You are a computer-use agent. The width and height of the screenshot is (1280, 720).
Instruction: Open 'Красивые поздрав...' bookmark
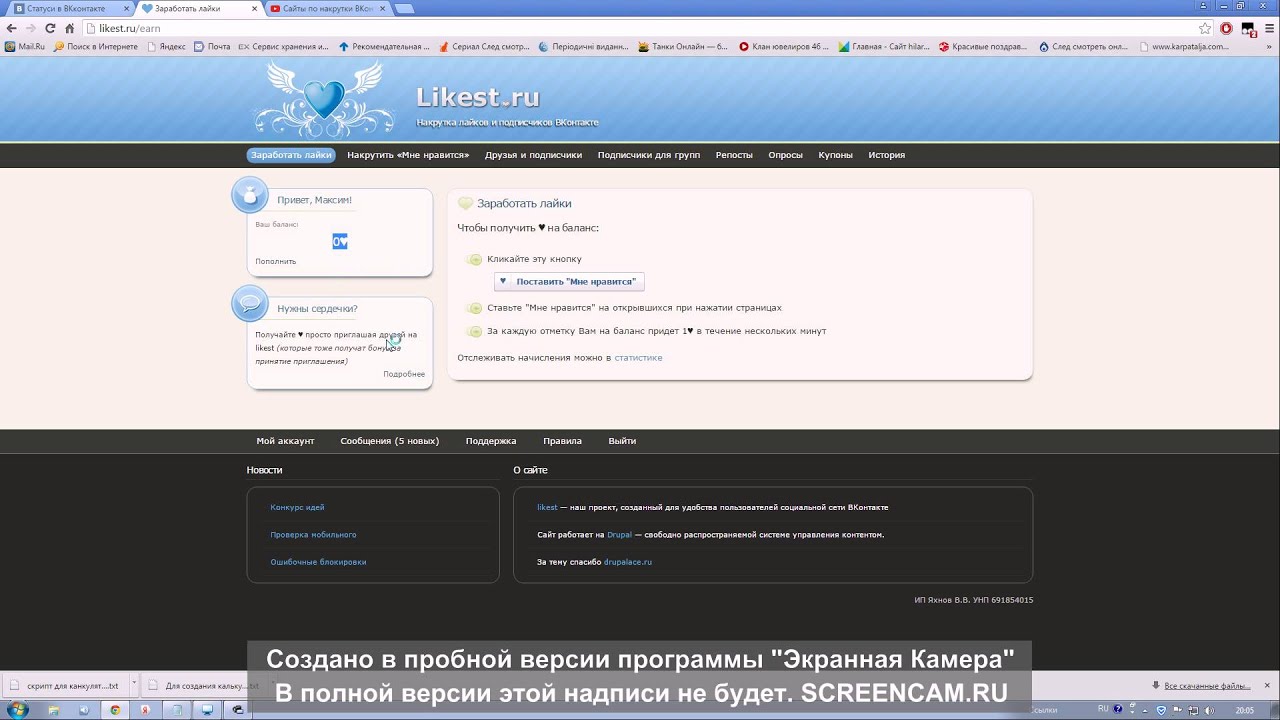click(984, 46)
